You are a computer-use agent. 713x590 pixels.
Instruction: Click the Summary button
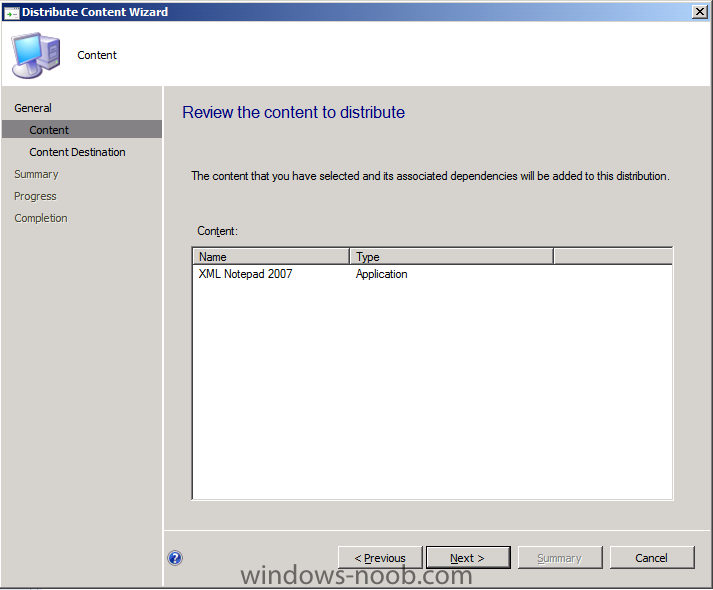tap(560, 558)
